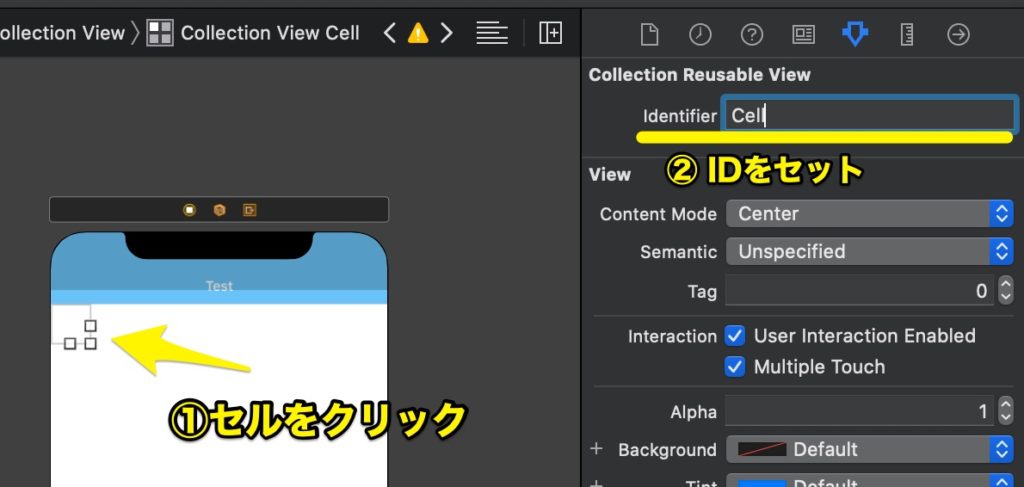Click the Collection View Cell breadcrumb text
Image resolution: width=1024 pixels, height=487 pixels.
[x=270, y=33]
